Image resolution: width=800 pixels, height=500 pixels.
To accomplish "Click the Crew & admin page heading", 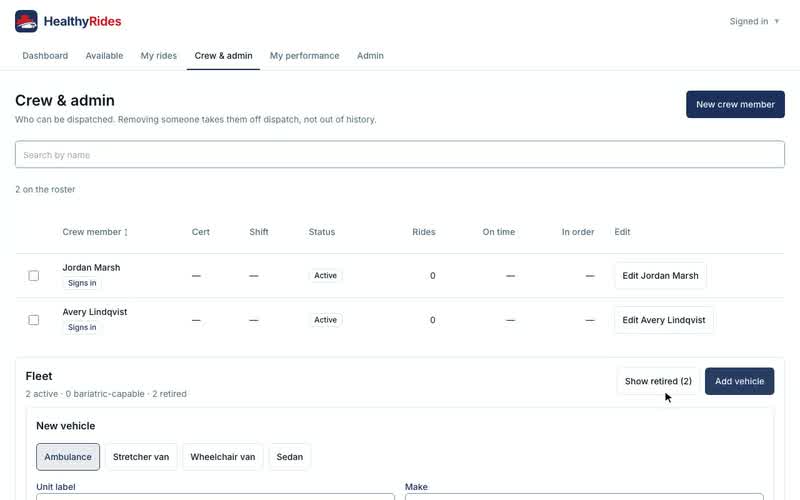I will [x=65, y=101].
